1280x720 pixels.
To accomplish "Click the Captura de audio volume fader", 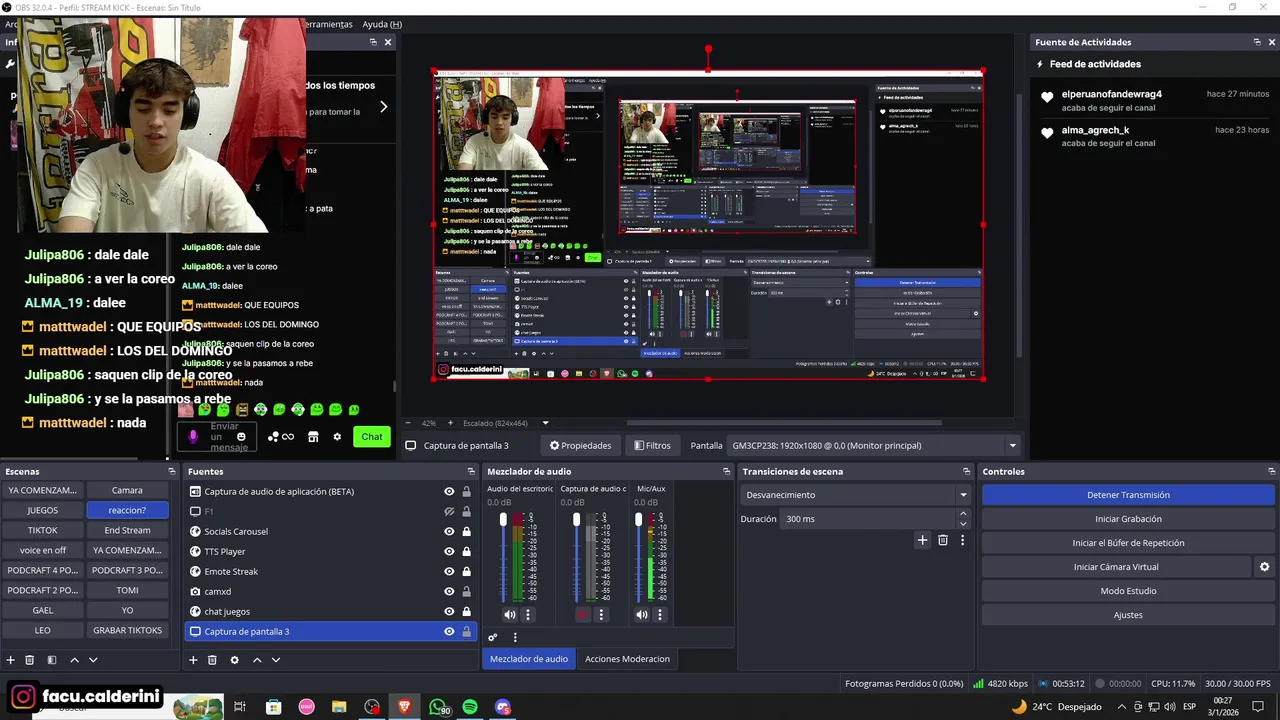I will tap(576, 520).
